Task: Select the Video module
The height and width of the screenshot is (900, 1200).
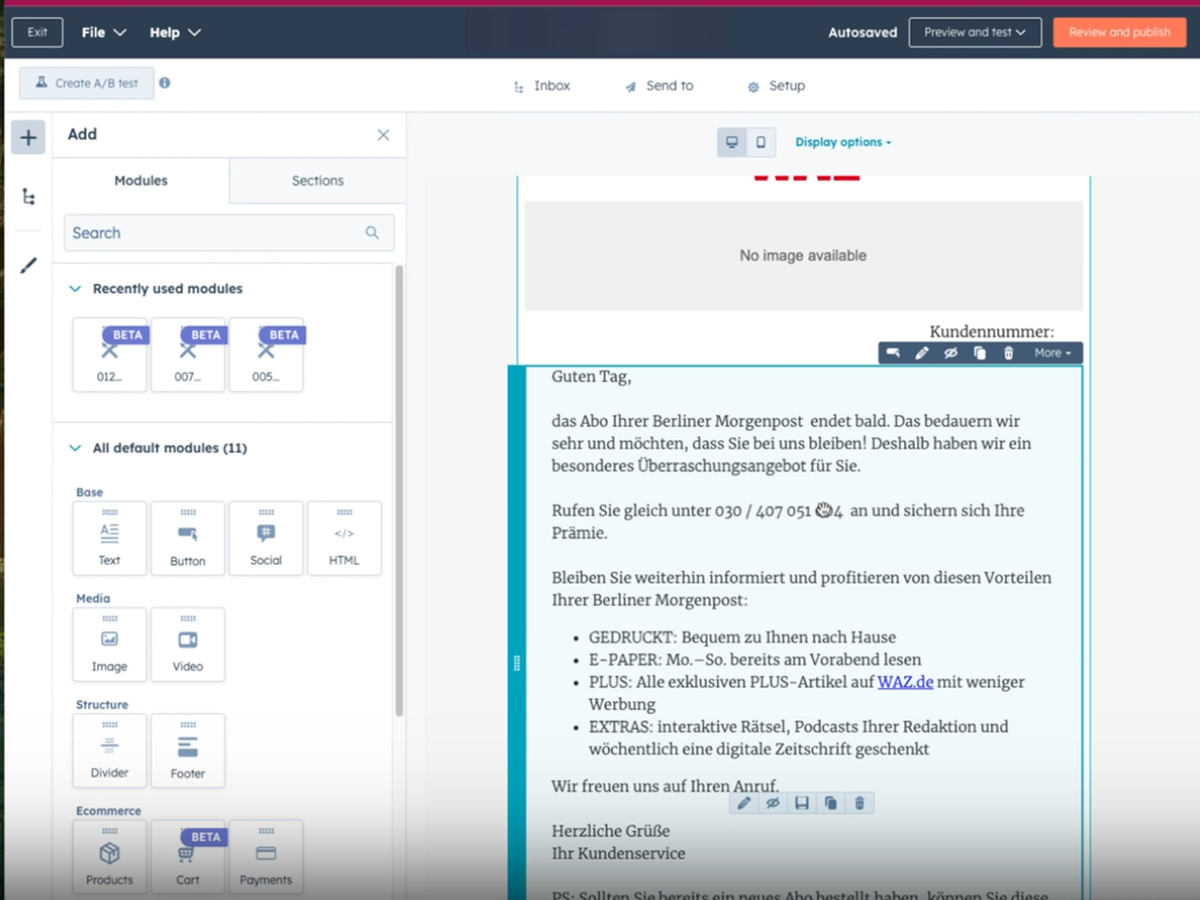Action: click(188, 644)
